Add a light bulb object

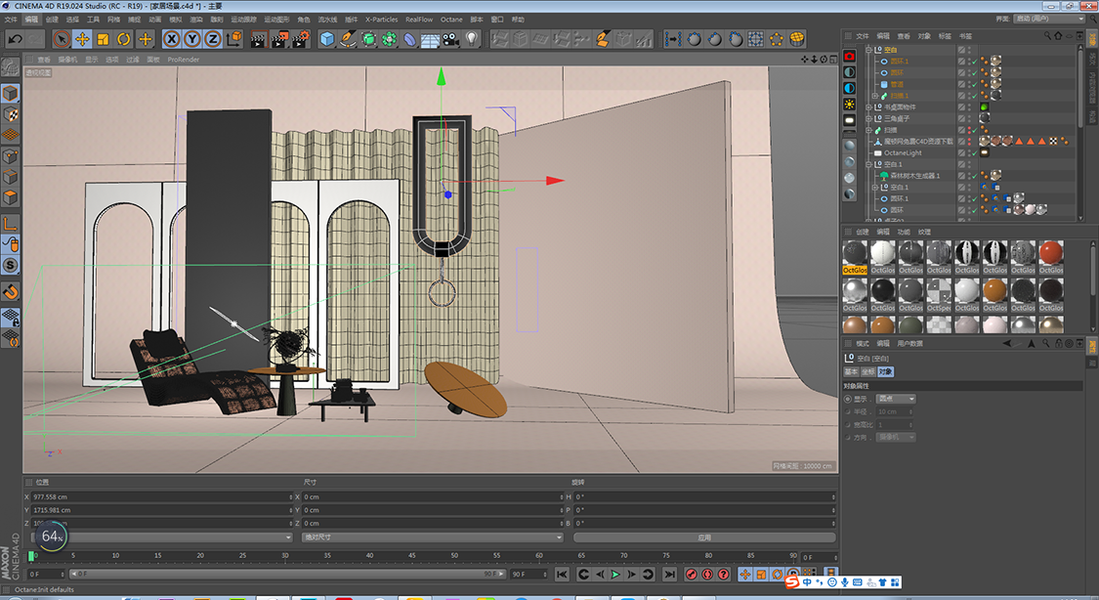coord(472,39)
